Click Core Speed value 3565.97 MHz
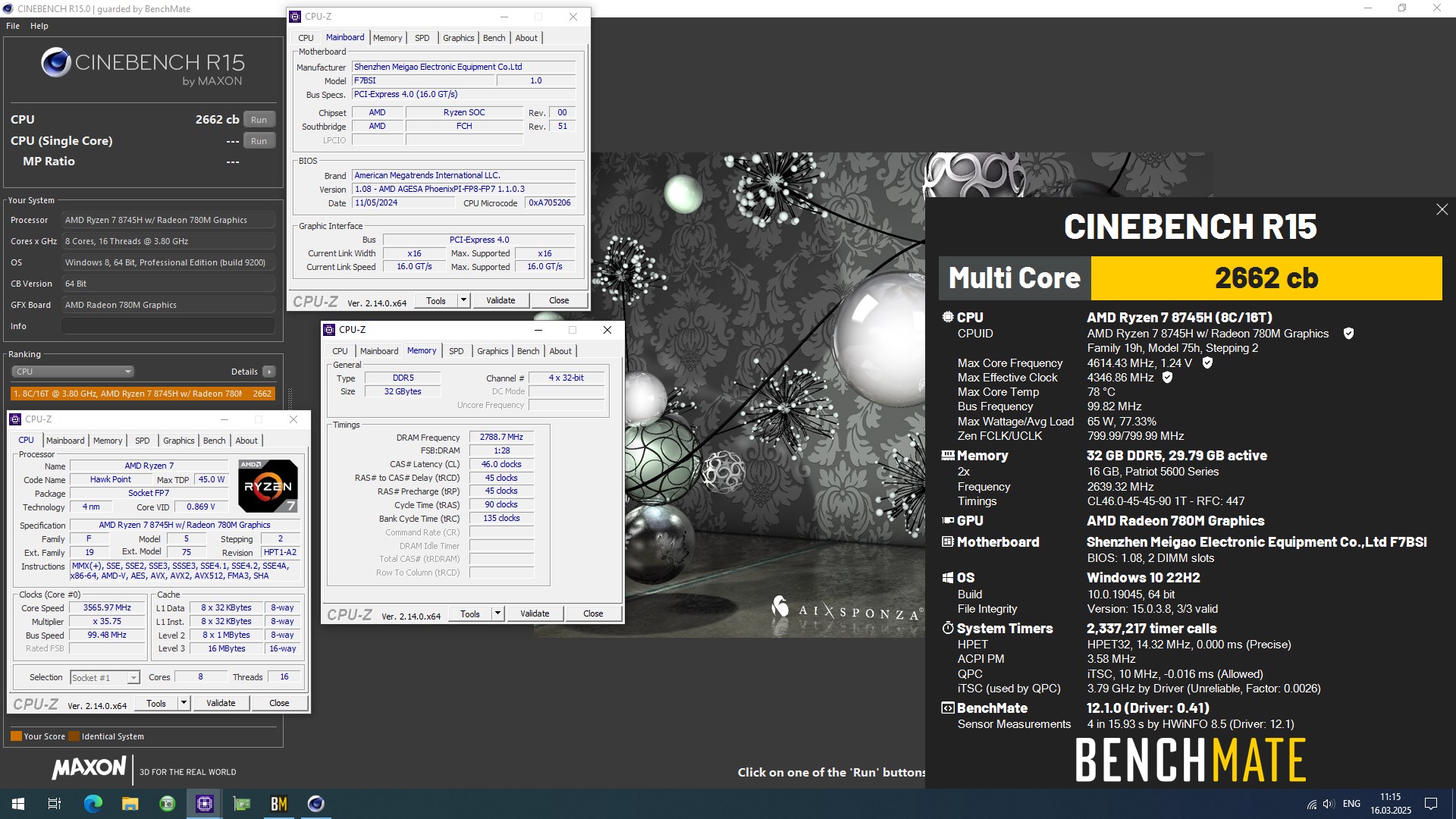1456x819 pixels. 107,608
